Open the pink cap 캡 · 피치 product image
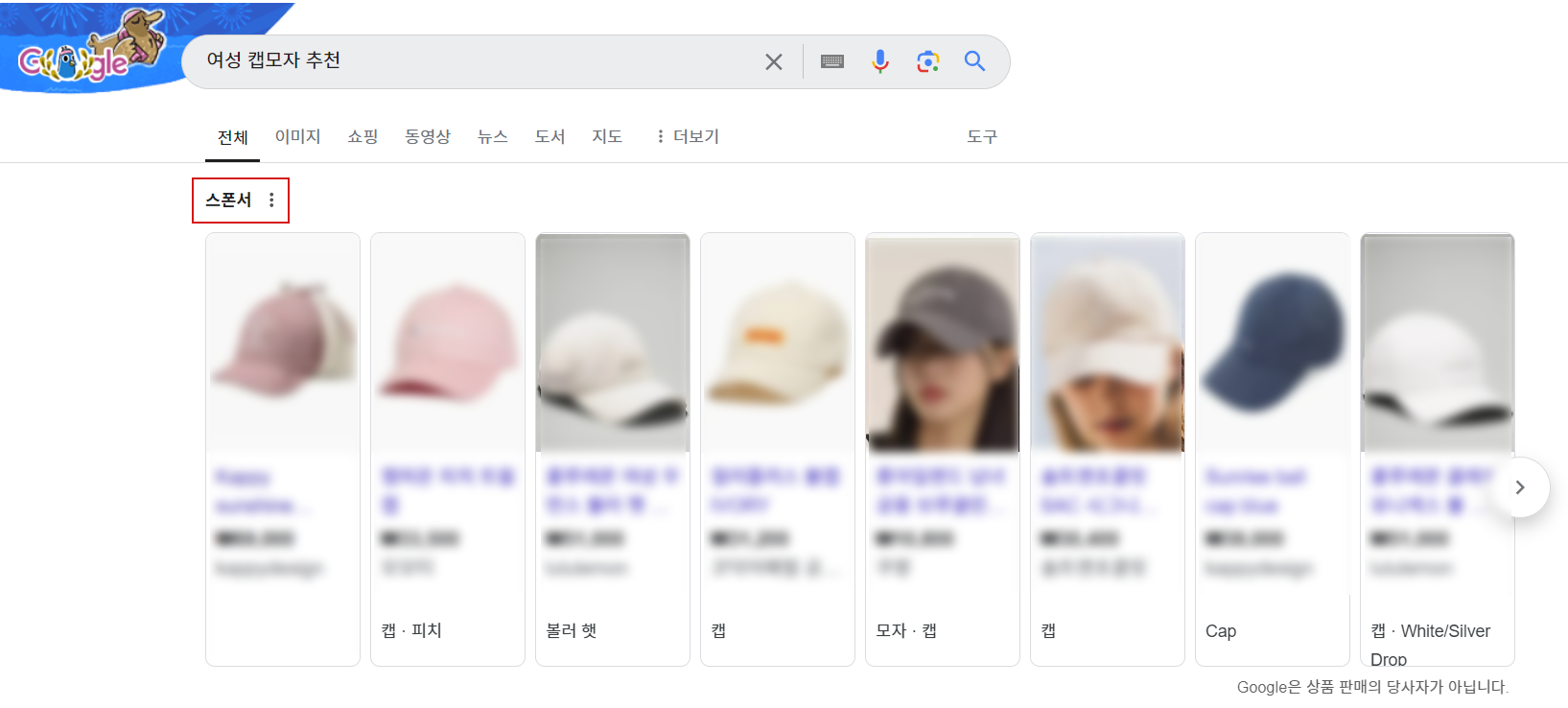 (x=448, y=343)
